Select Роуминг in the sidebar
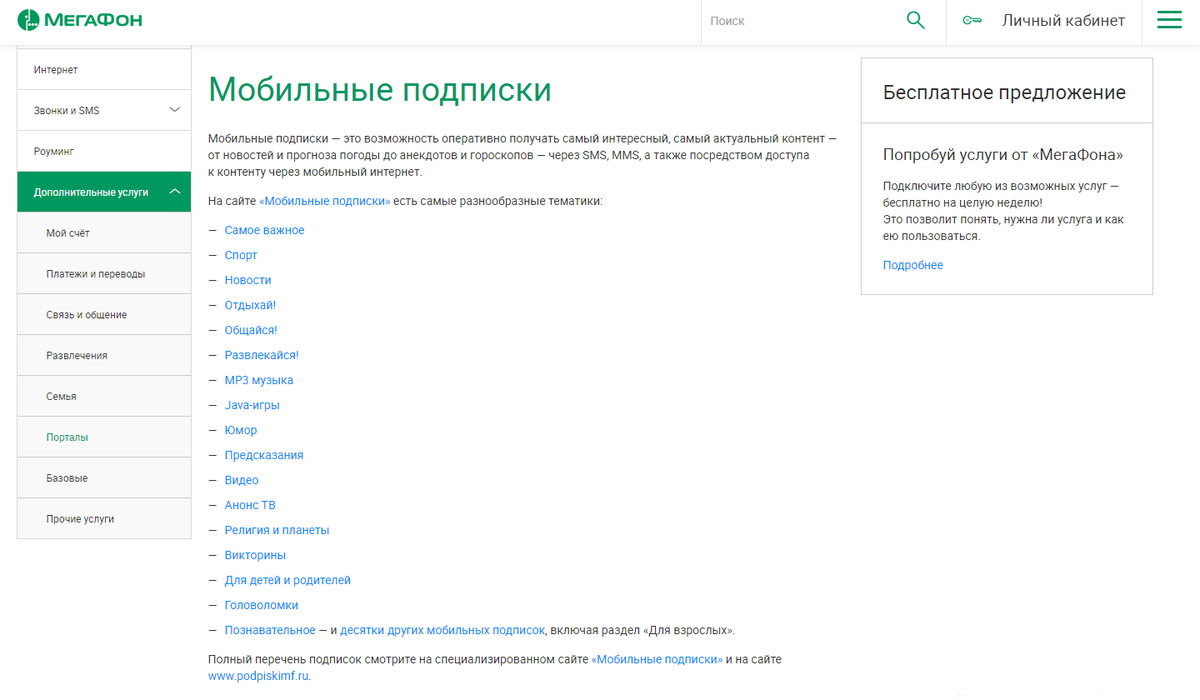This screenshot has width=1200, height=700. pyautogui.click(x=104, y=152)
